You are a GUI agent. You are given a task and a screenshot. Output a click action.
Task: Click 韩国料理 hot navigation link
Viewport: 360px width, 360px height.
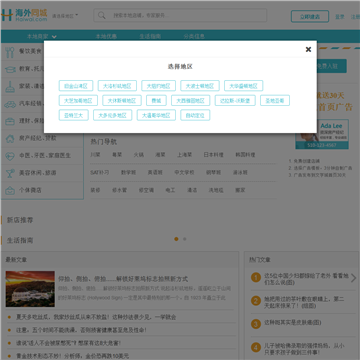(x=245, y=155)
